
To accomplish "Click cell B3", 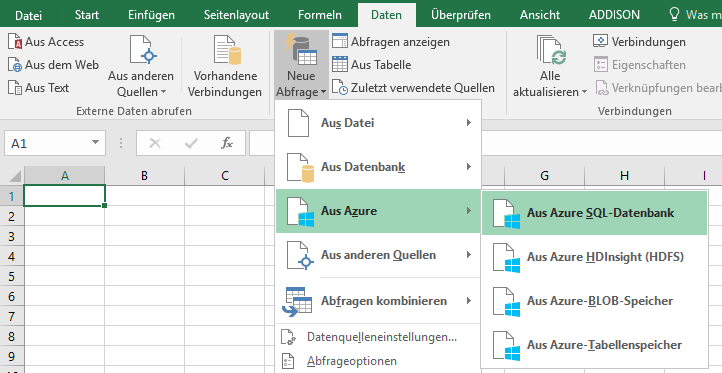I will tap(145, 236).
